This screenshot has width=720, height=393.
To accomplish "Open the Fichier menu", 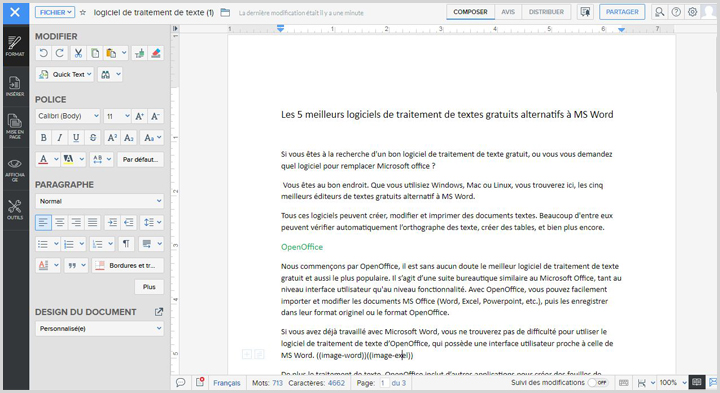I will coord(55,12).
